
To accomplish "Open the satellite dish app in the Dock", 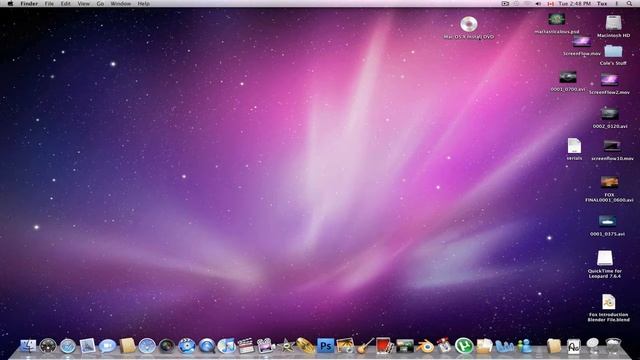I will point(593,346).
